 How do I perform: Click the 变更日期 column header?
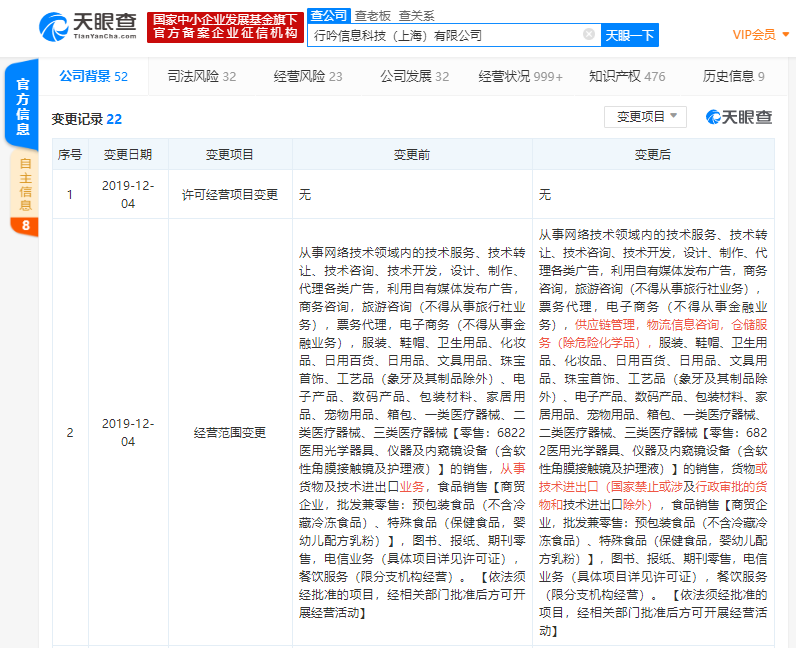click(128, 154)
